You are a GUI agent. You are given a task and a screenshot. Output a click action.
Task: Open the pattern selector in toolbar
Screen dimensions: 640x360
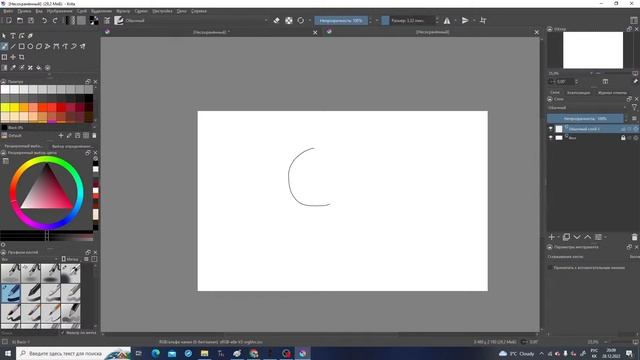coord(81,20)
